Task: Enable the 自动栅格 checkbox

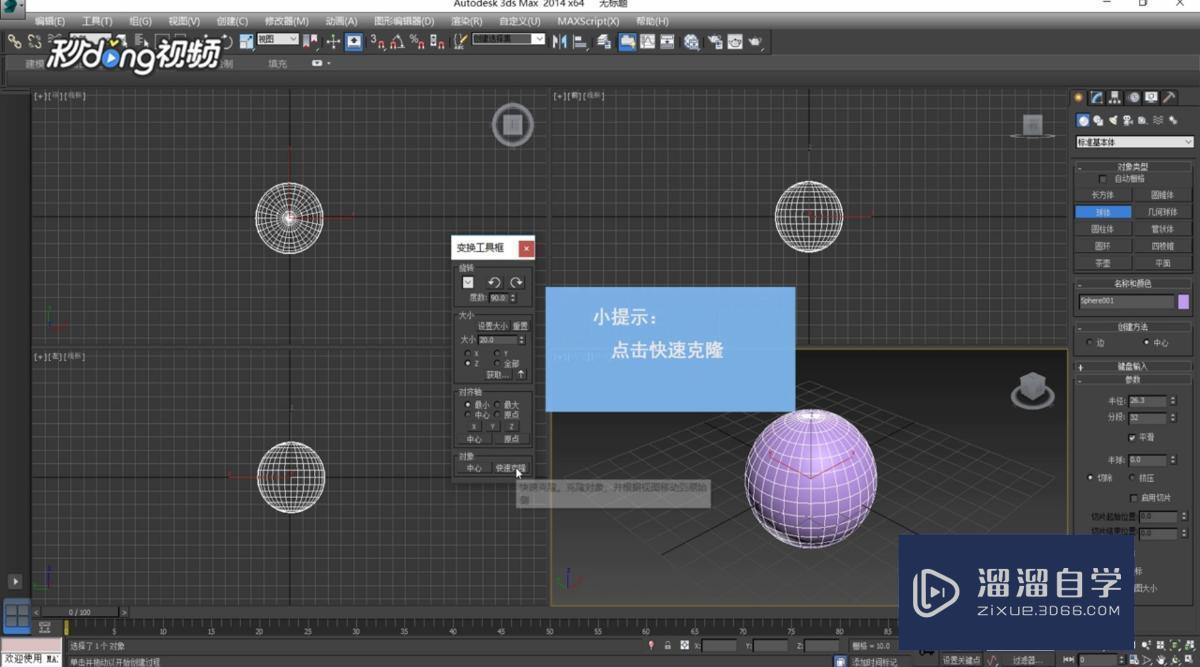Action: click(x=1101, y=178)
